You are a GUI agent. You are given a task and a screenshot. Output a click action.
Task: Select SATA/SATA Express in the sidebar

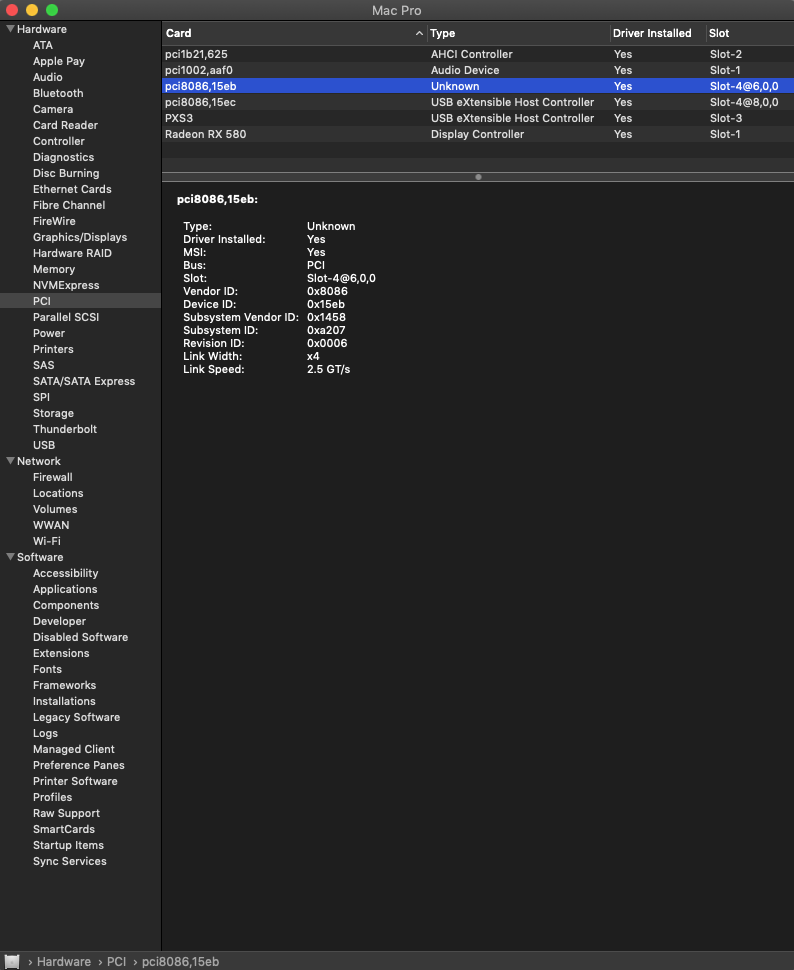[84, 381]
